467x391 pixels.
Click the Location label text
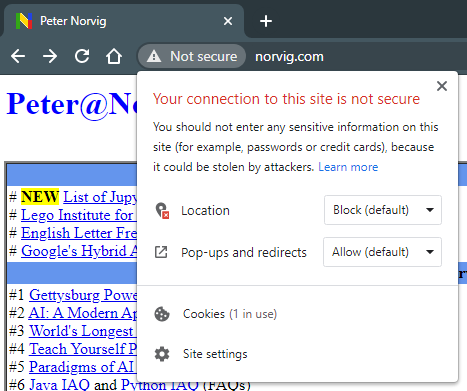click(205, 211)
